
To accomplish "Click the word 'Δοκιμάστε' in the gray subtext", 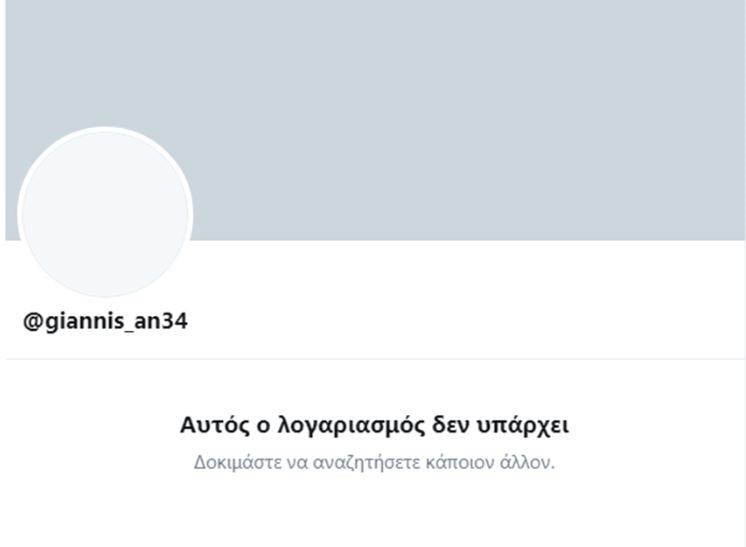I will click(237, 462).
